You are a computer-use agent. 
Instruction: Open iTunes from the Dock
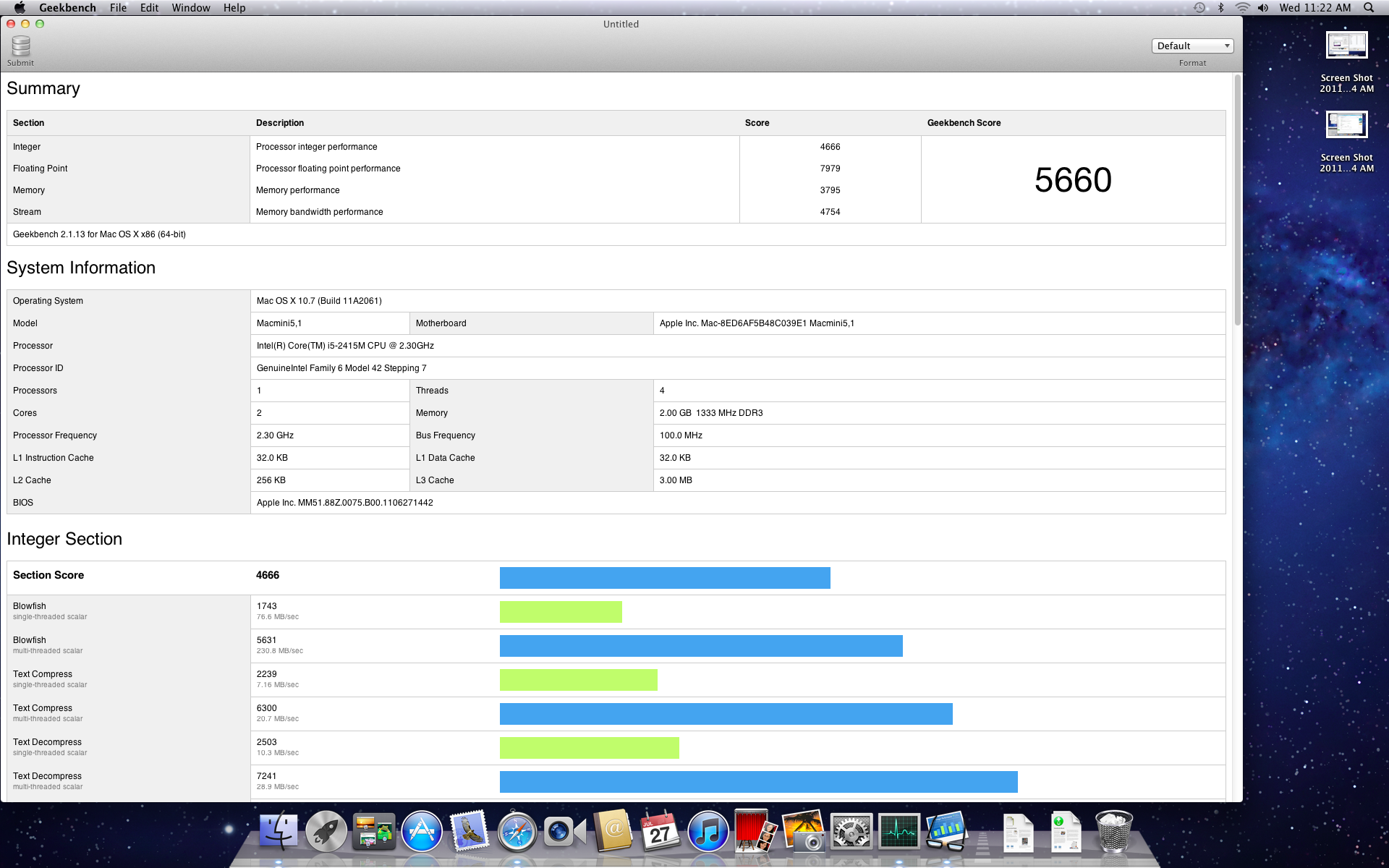point(708,832)
